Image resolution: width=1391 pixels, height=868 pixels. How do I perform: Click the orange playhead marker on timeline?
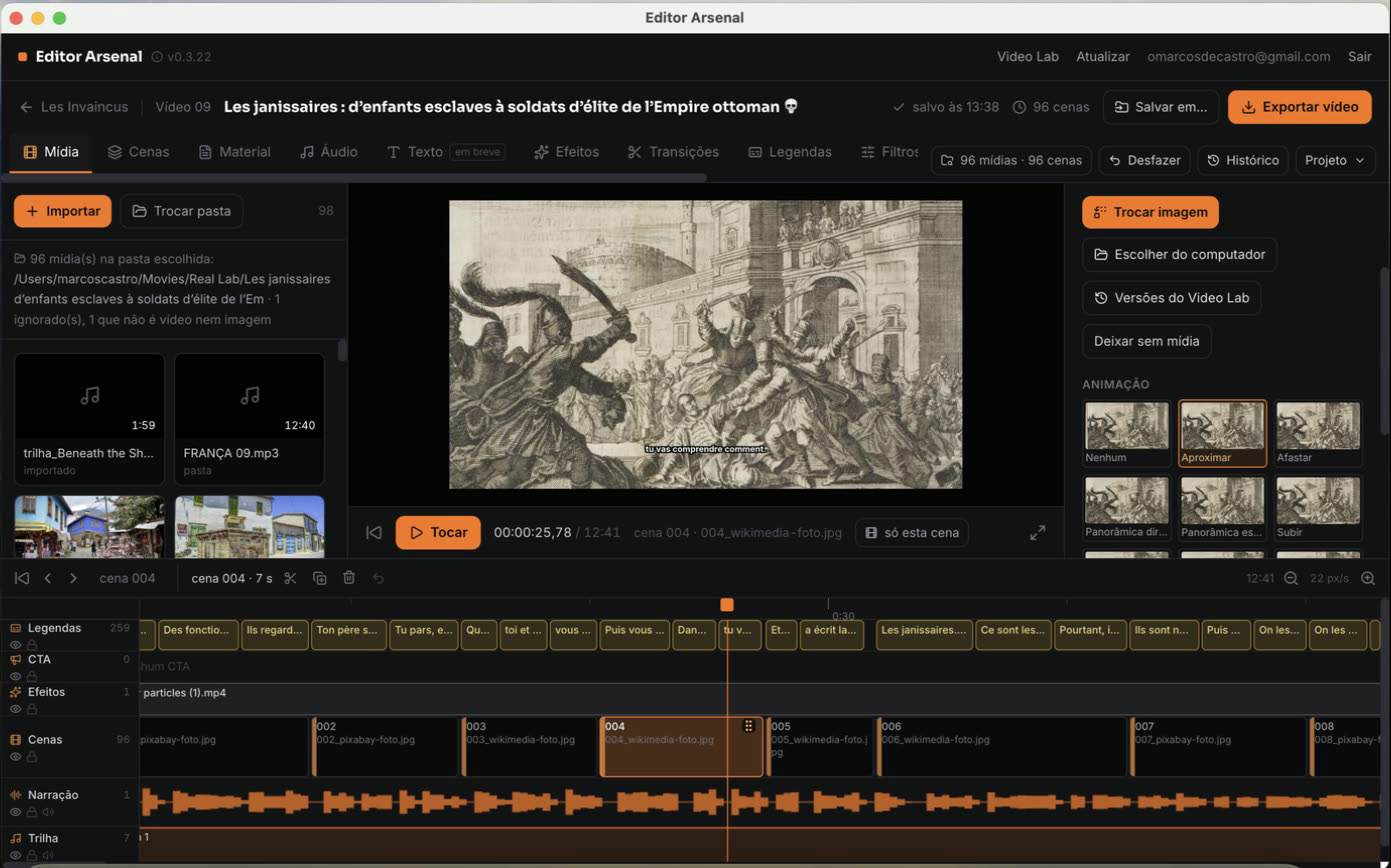point(727,605)
